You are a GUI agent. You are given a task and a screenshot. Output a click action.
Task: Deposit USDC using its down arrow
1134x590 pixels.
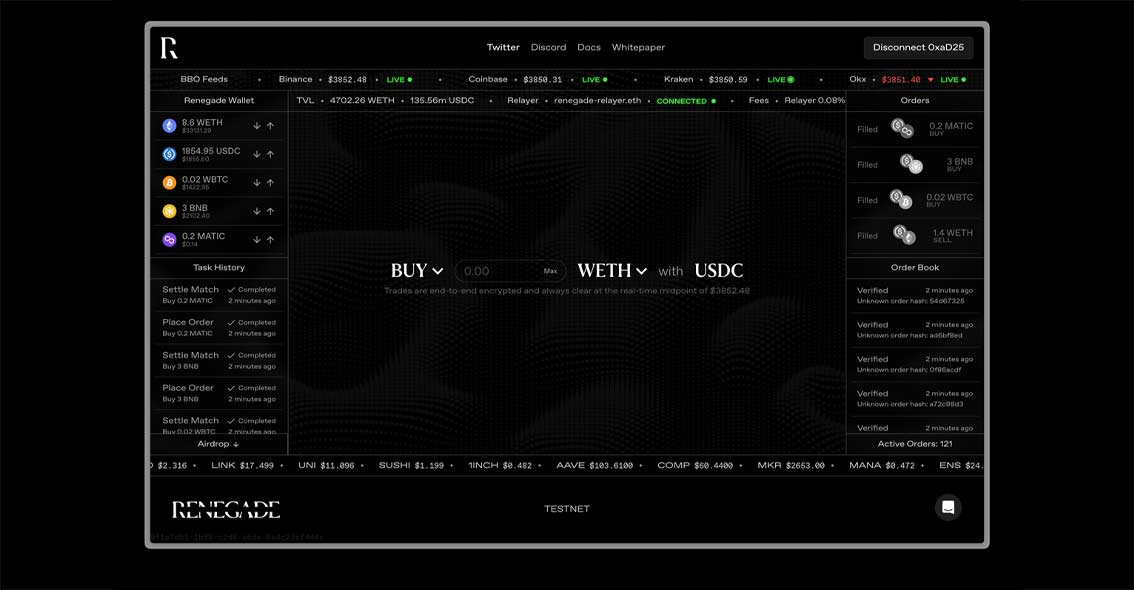257,154
